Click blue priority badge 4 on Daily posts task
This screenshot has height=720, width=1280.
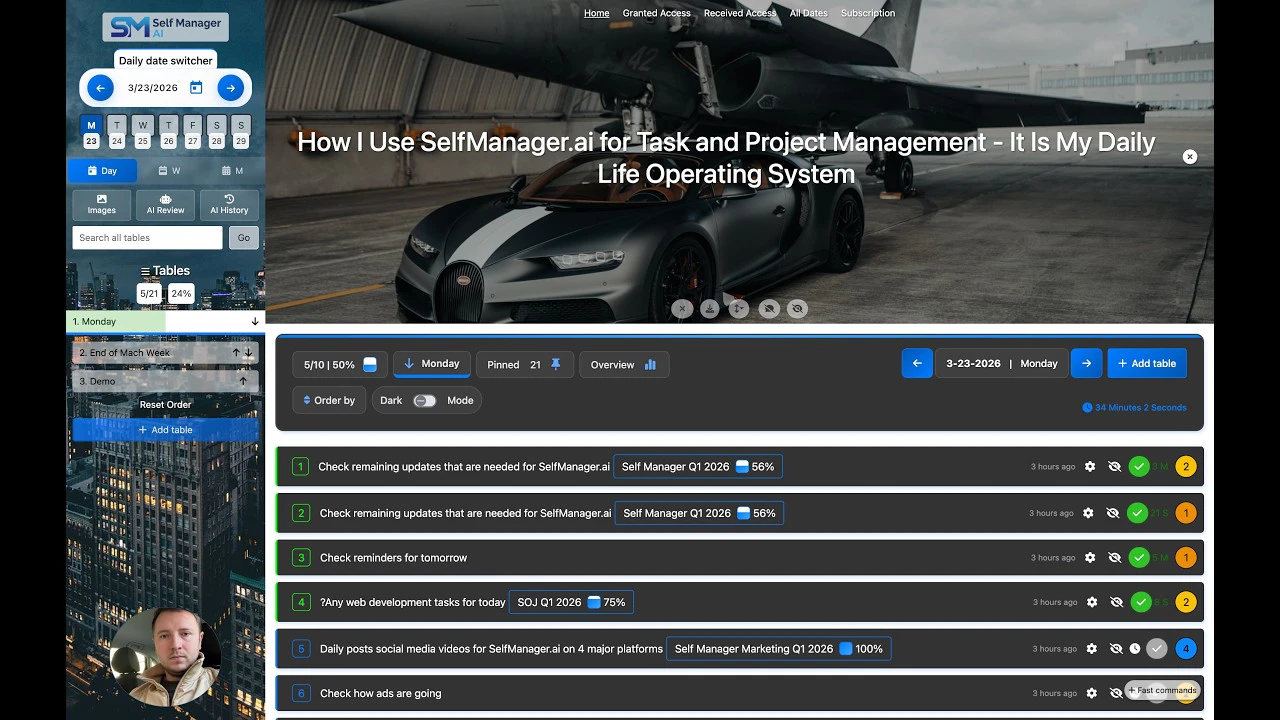[x=1186, y=649]
